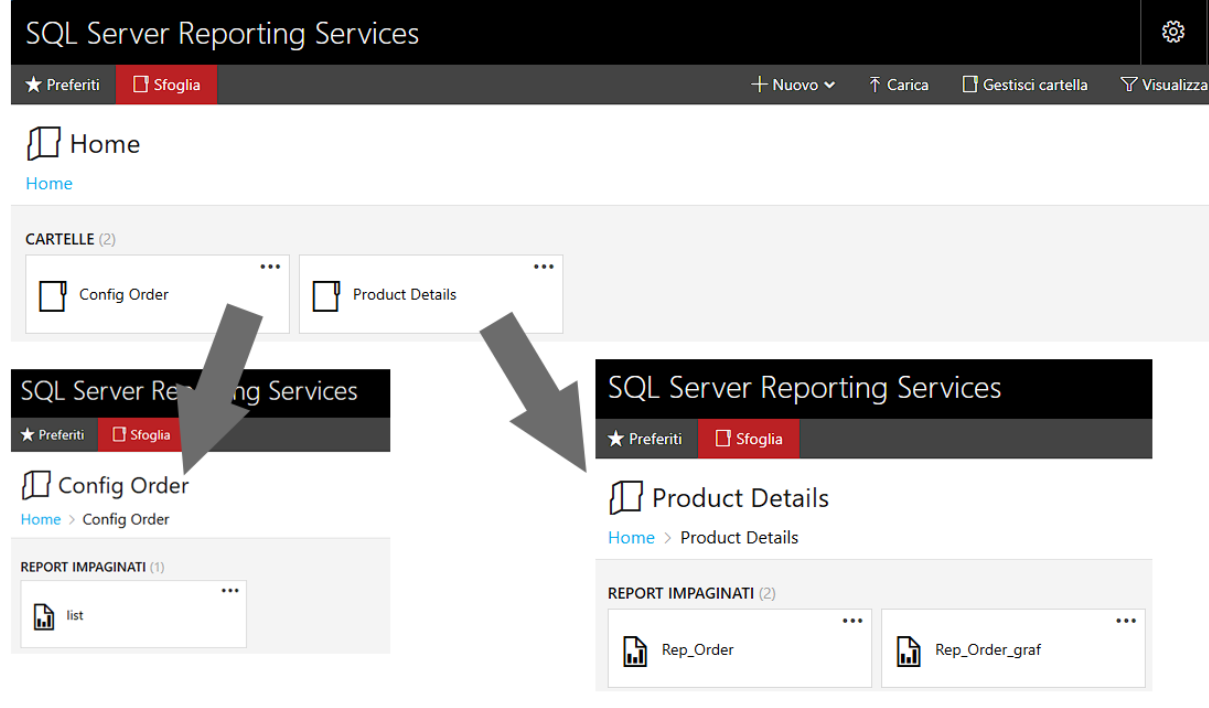This screenshot has width=1209, height=708.
Task: Open the Rep_Order_graf report tile
Action: (1013, 648)
